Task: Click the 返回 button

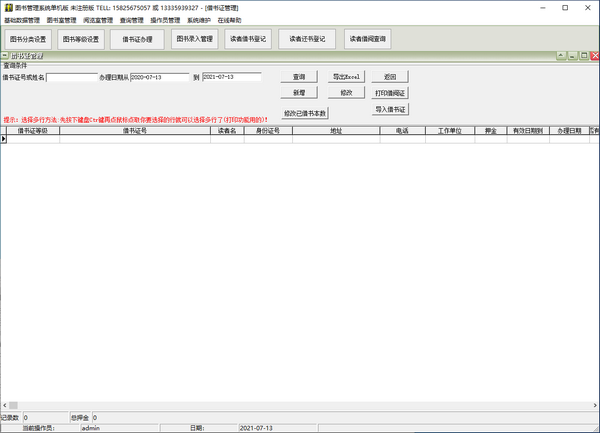Action: 390,77
